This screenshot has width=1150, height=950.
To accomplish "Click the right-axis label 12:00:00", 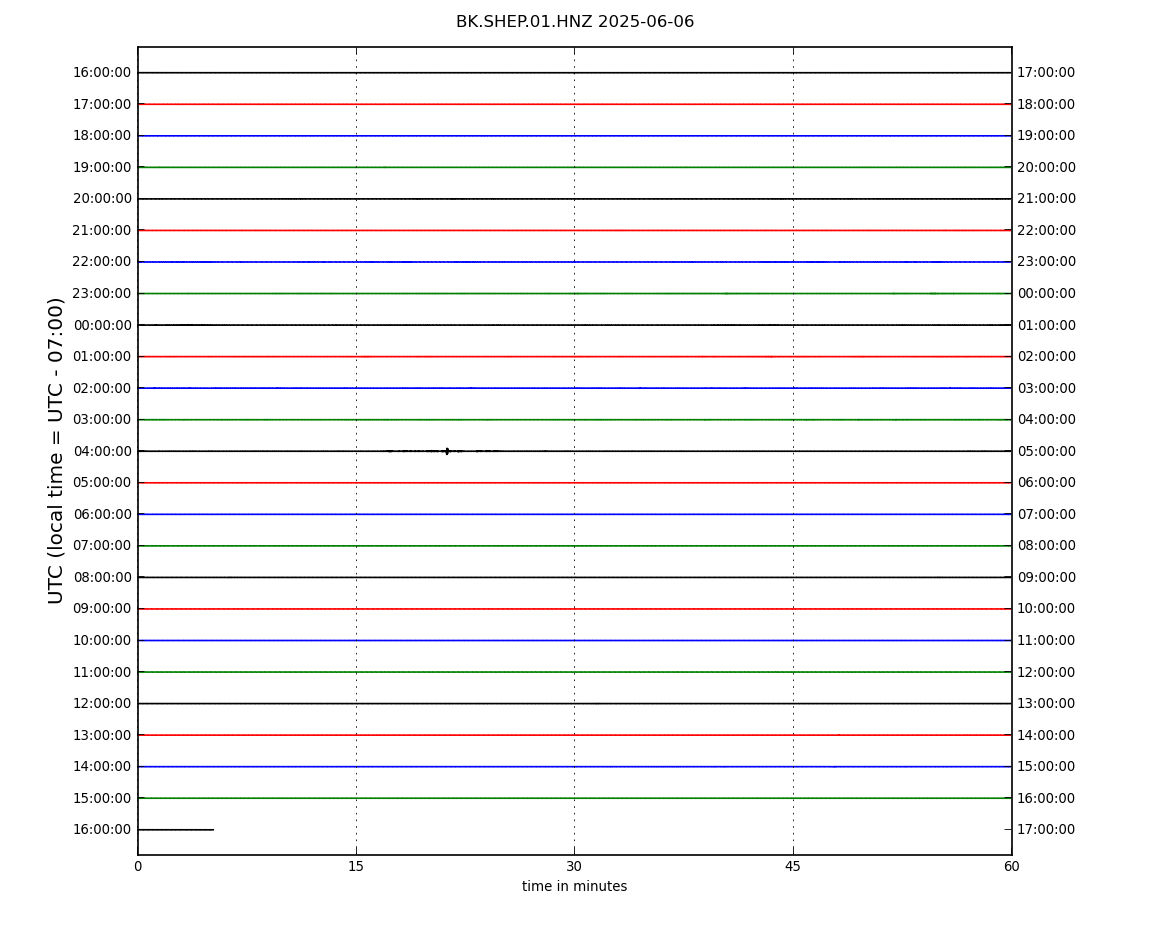I will tap(1046, 672).
